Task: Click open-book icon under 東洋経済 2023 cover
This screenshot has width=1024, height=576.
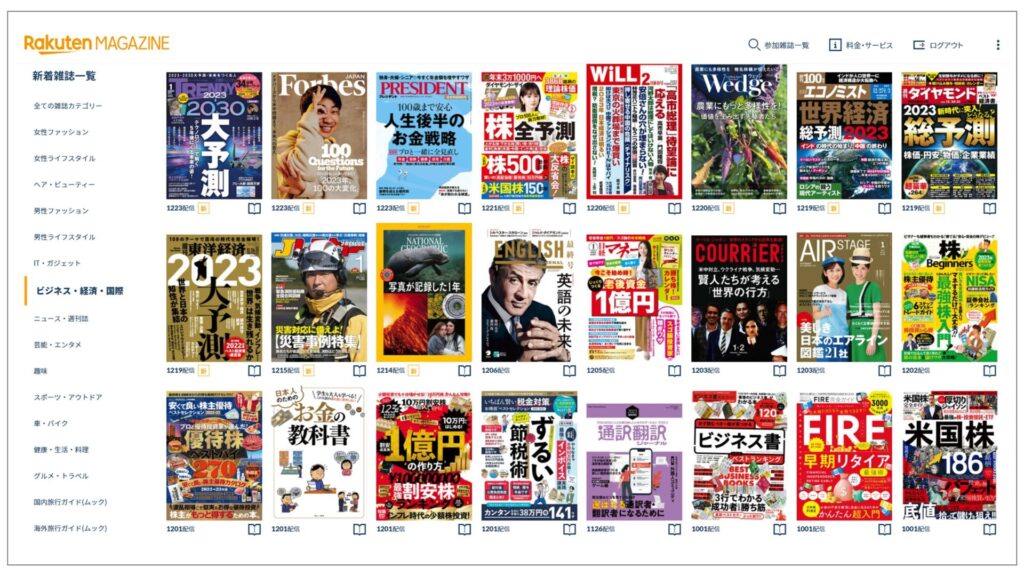Action: click(254, 370)
